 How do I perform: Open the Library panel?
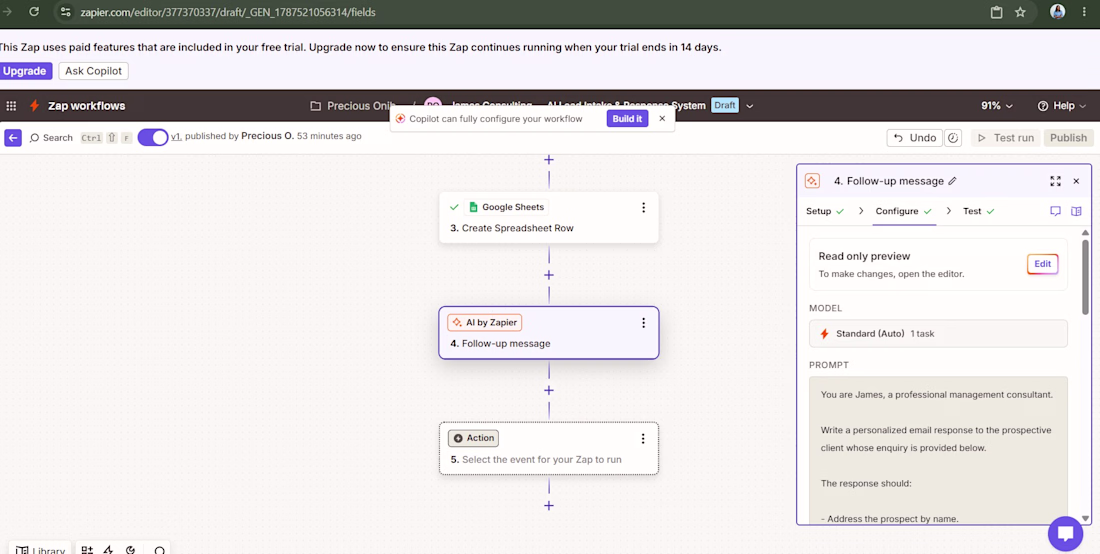43,549
